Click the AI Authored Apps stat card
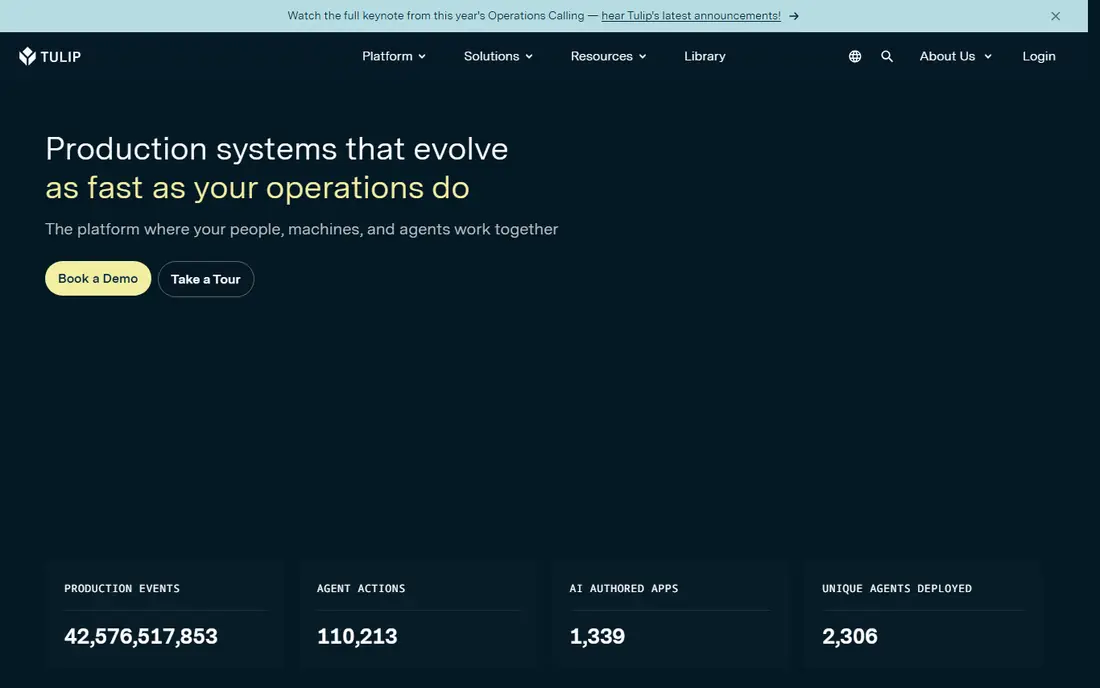 pos(671,614)
